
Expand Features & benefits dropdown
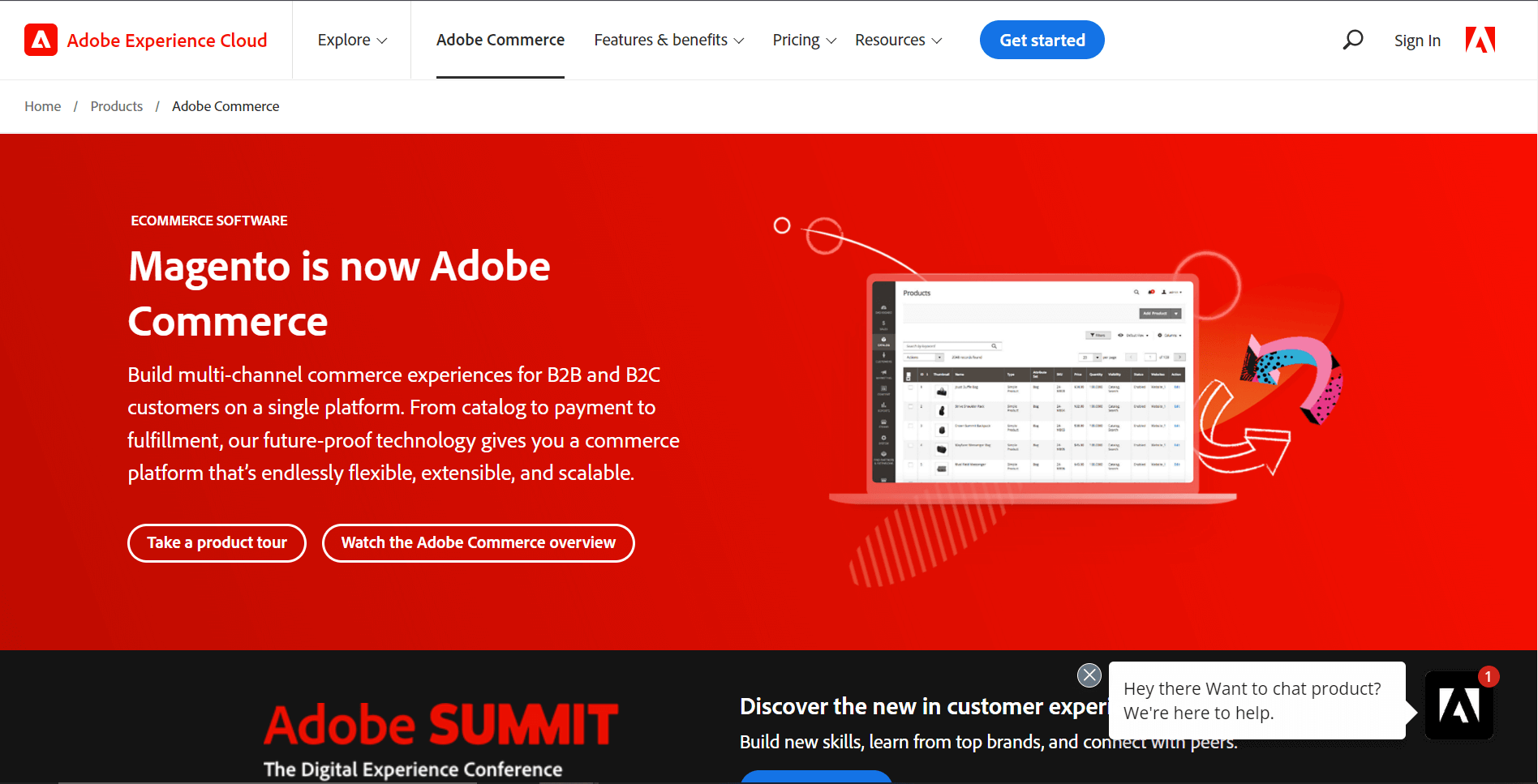(x=669, y=40)
